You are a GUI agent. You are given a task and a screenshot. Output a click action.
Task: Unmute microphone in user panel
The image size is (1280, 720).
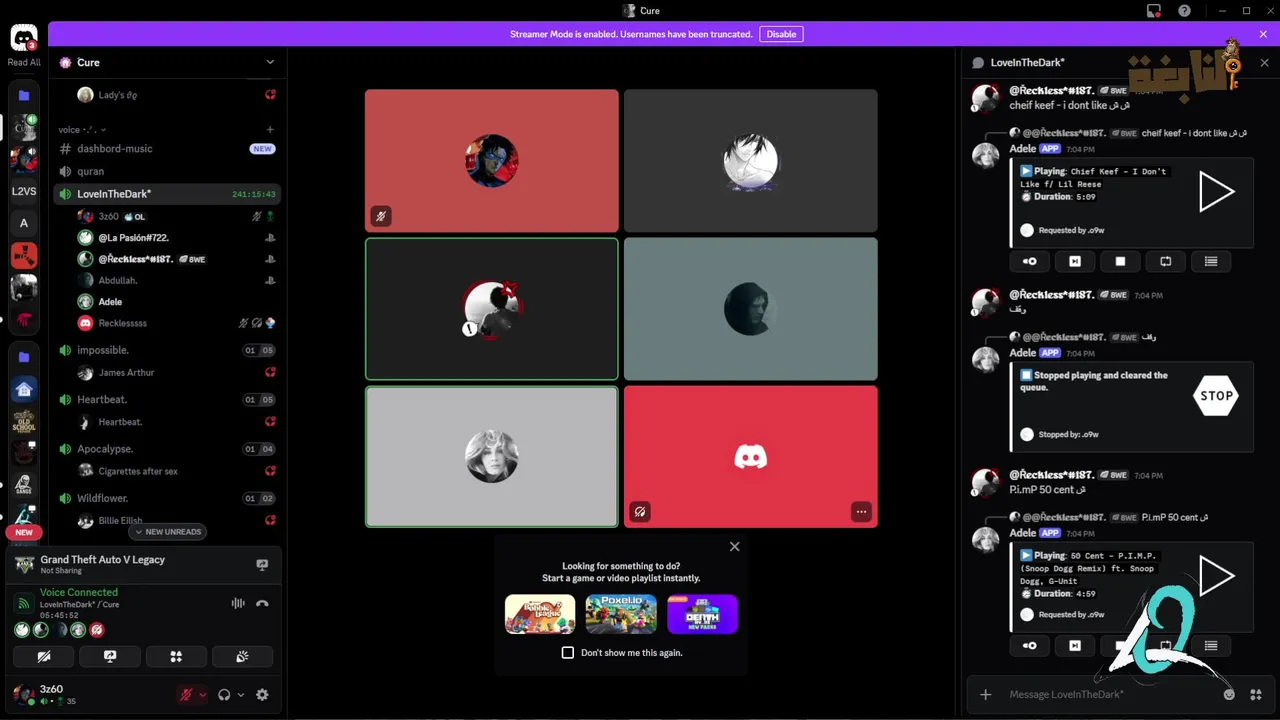(186, 695)
